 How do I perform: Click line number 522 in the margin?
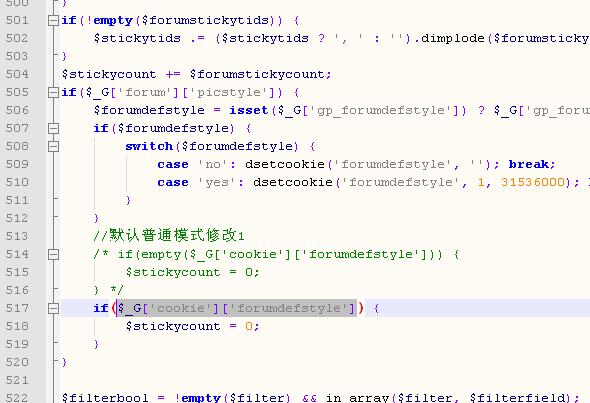pos(17,398)
